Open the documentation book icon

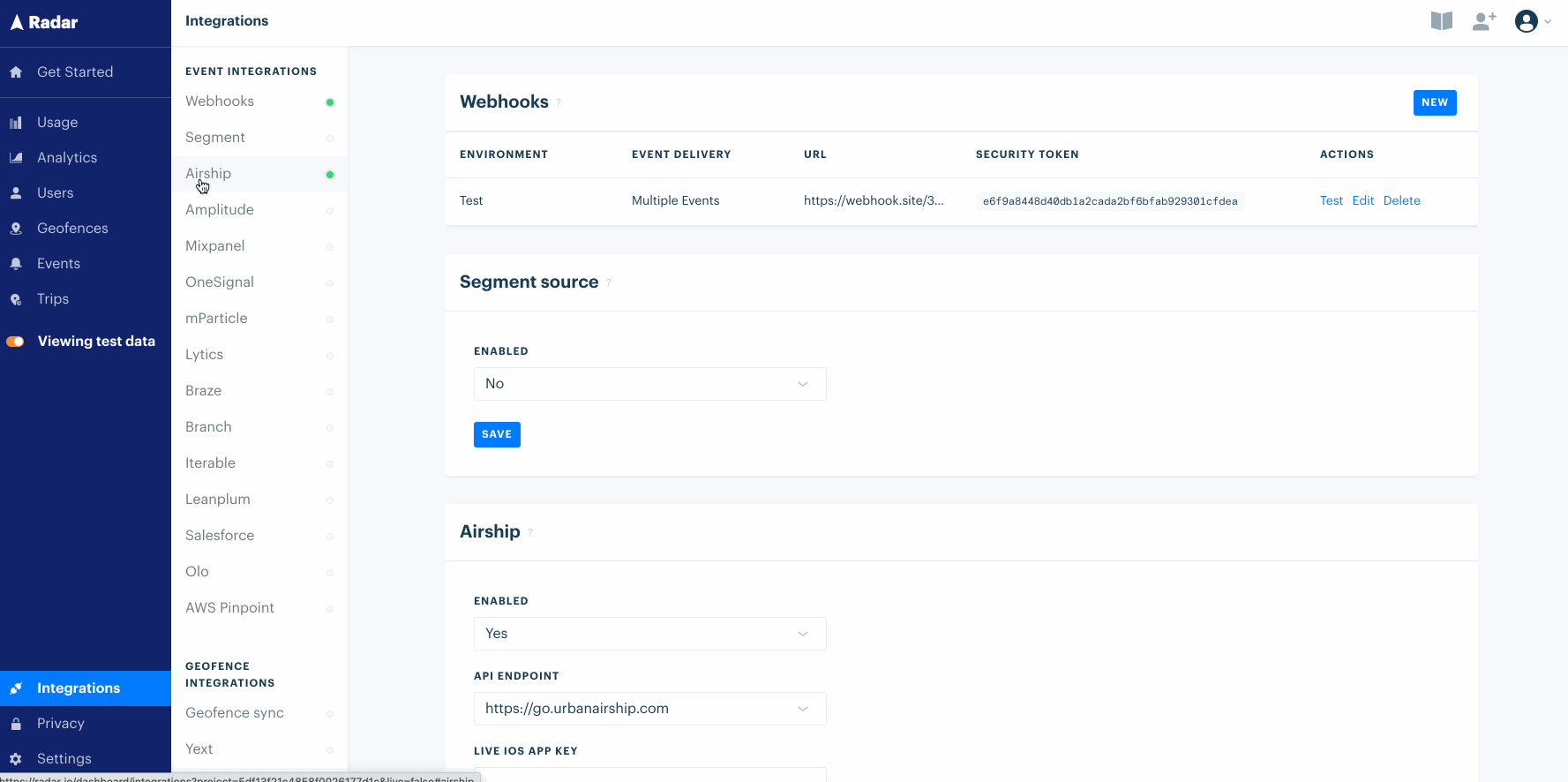pyautogui.click(x=1442, y=21)
